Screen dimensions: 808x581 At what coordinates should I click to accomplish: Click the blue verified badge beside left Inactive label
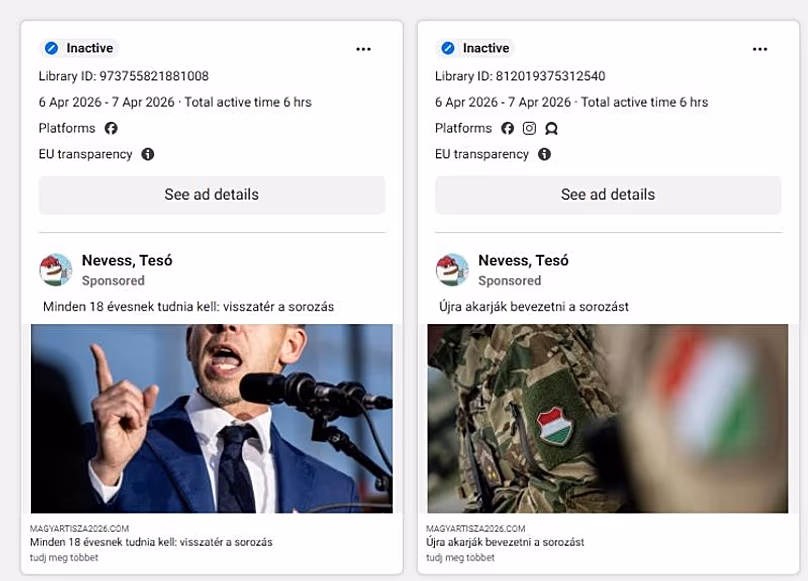pyautogui.click(x=49, y=47)
